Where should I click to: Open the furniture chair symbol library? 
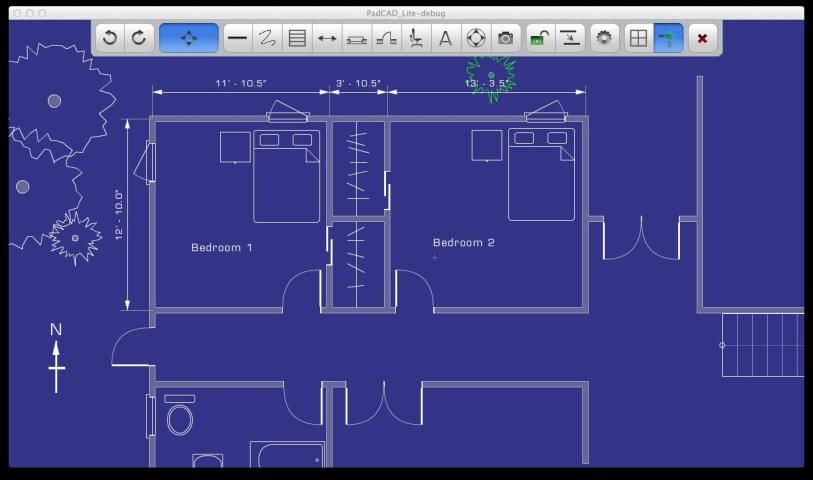point(416,38)
